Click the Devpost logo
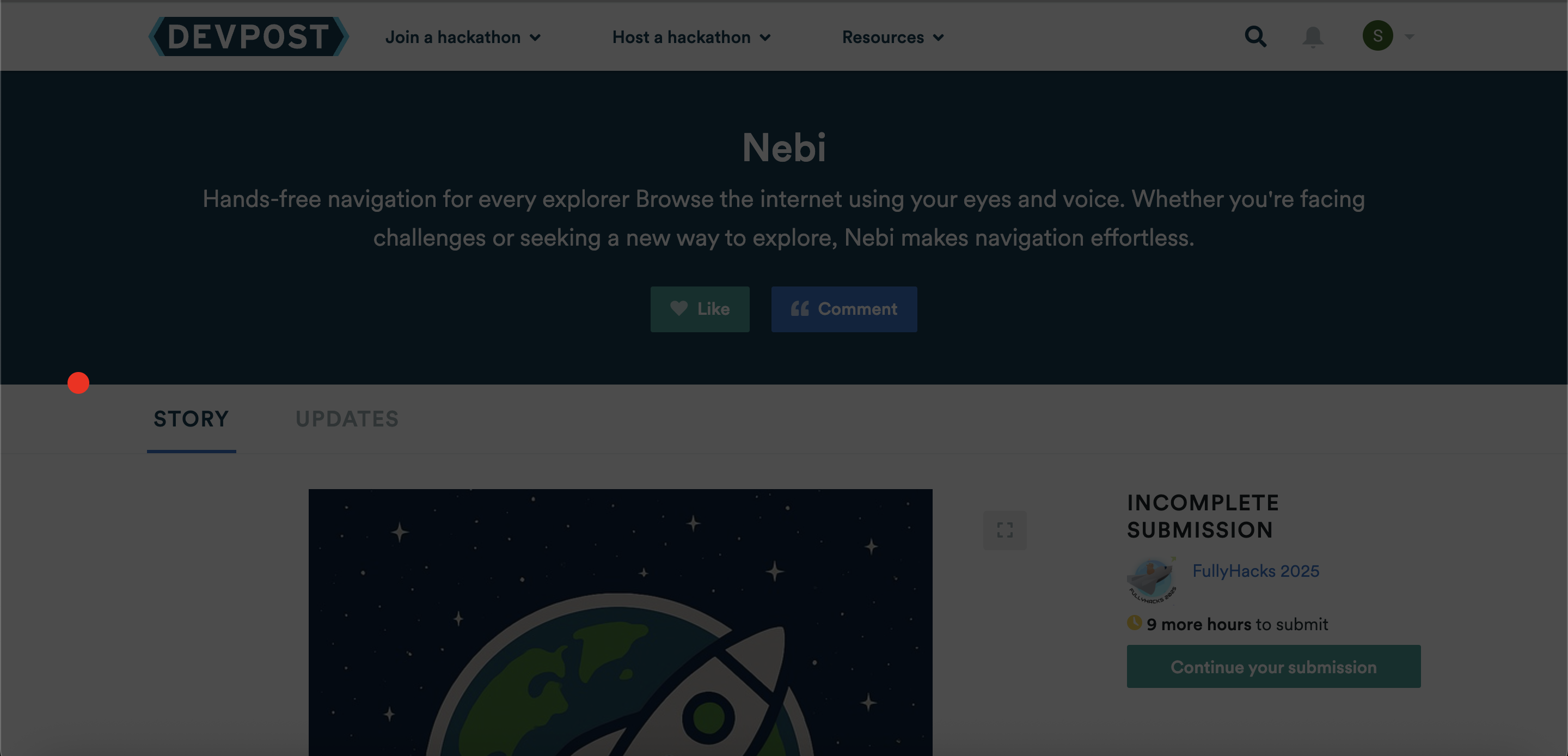Image resolution: width=1568 pixels, height=756 pixels. point(248,36)
